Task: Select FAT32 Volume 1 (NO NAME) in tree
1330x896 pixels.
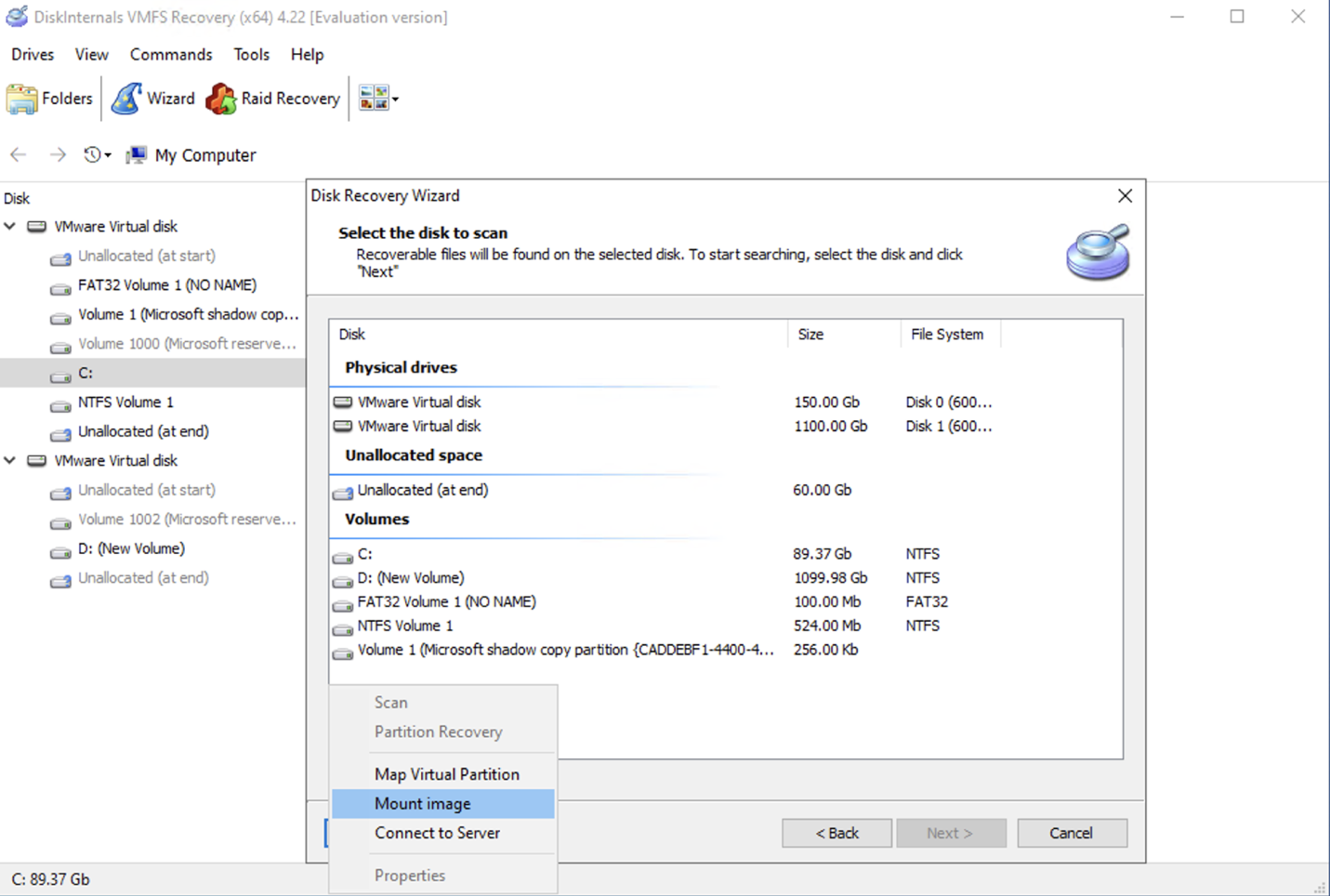Action: coord(167,285)
